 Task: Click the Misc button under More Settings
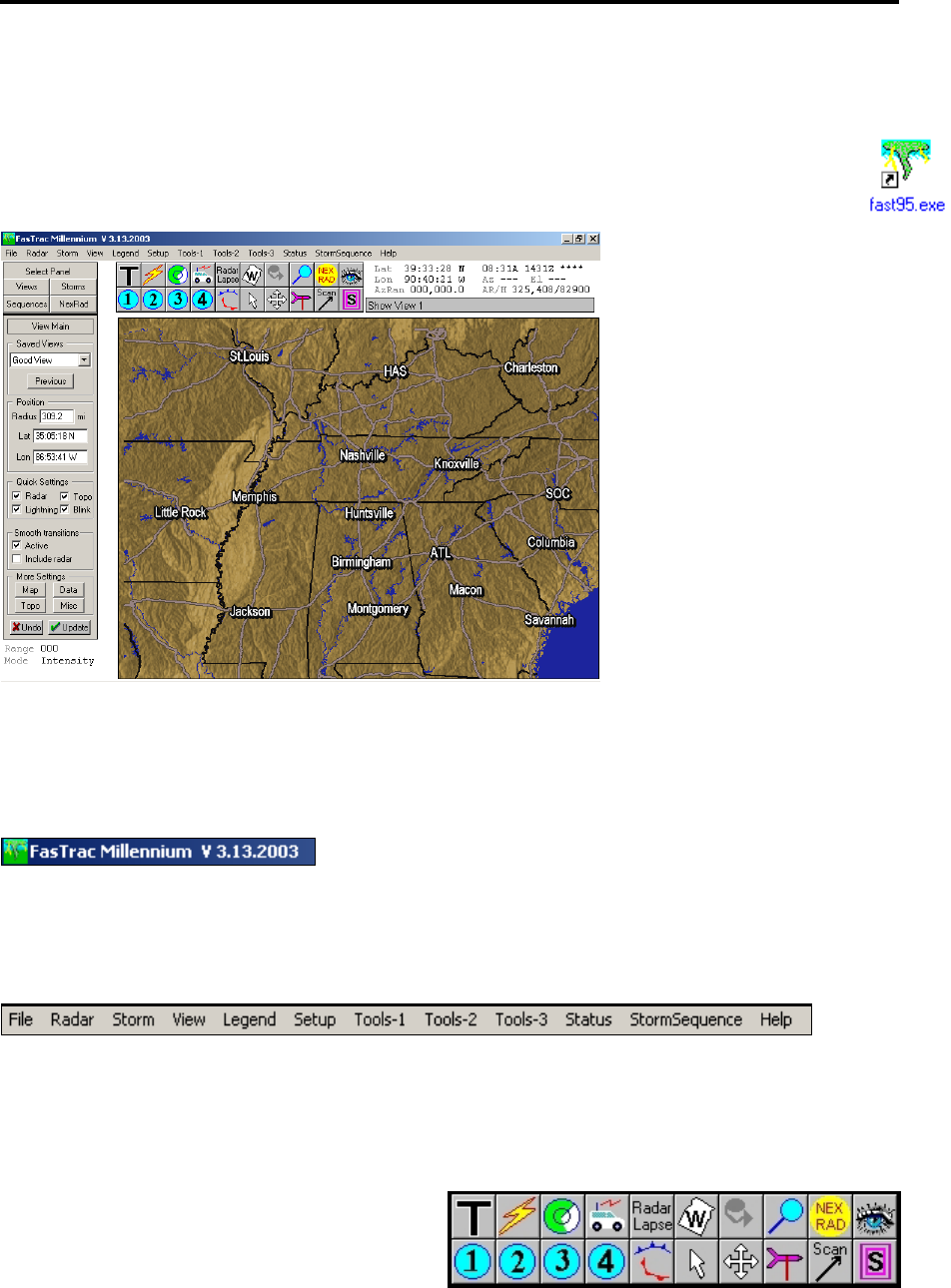click(x=69, y=606)
